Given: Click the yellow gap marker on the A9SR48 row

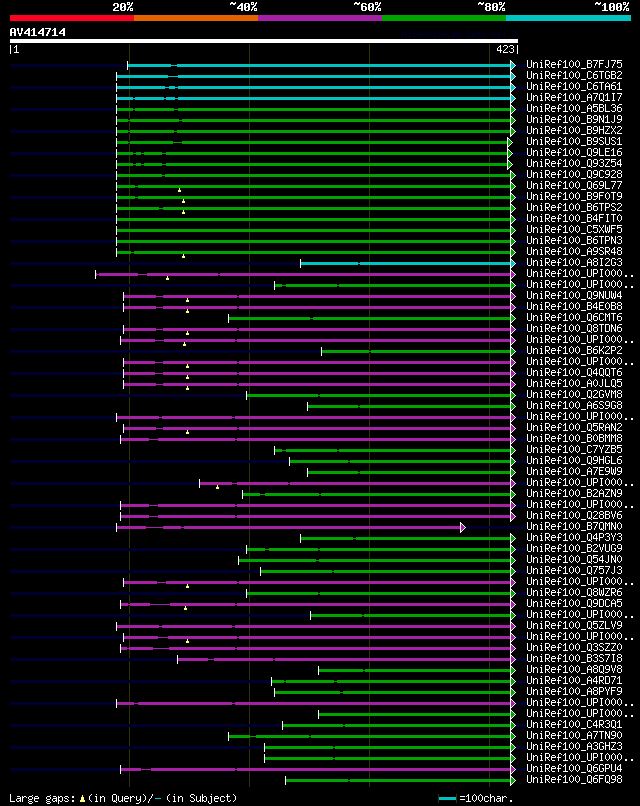Looking at the screenshot, I should point(184,256).
